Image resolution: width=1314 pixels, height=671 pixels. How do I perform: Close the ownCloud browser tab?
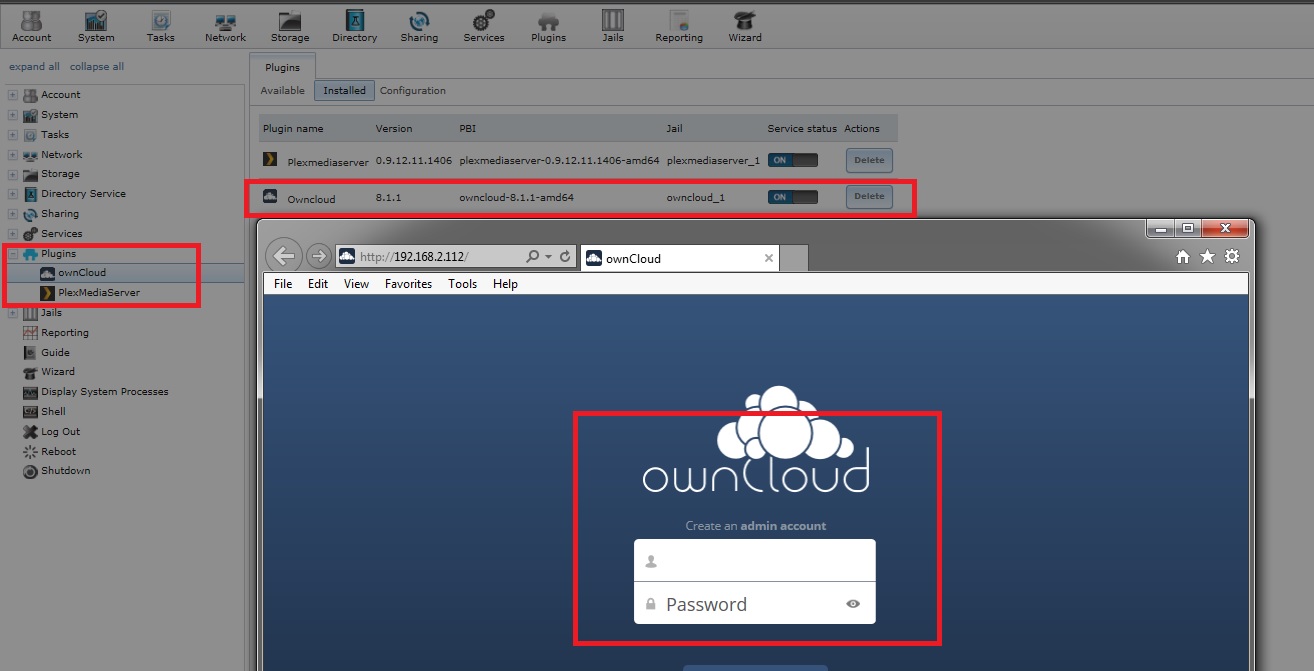[768, 258]
